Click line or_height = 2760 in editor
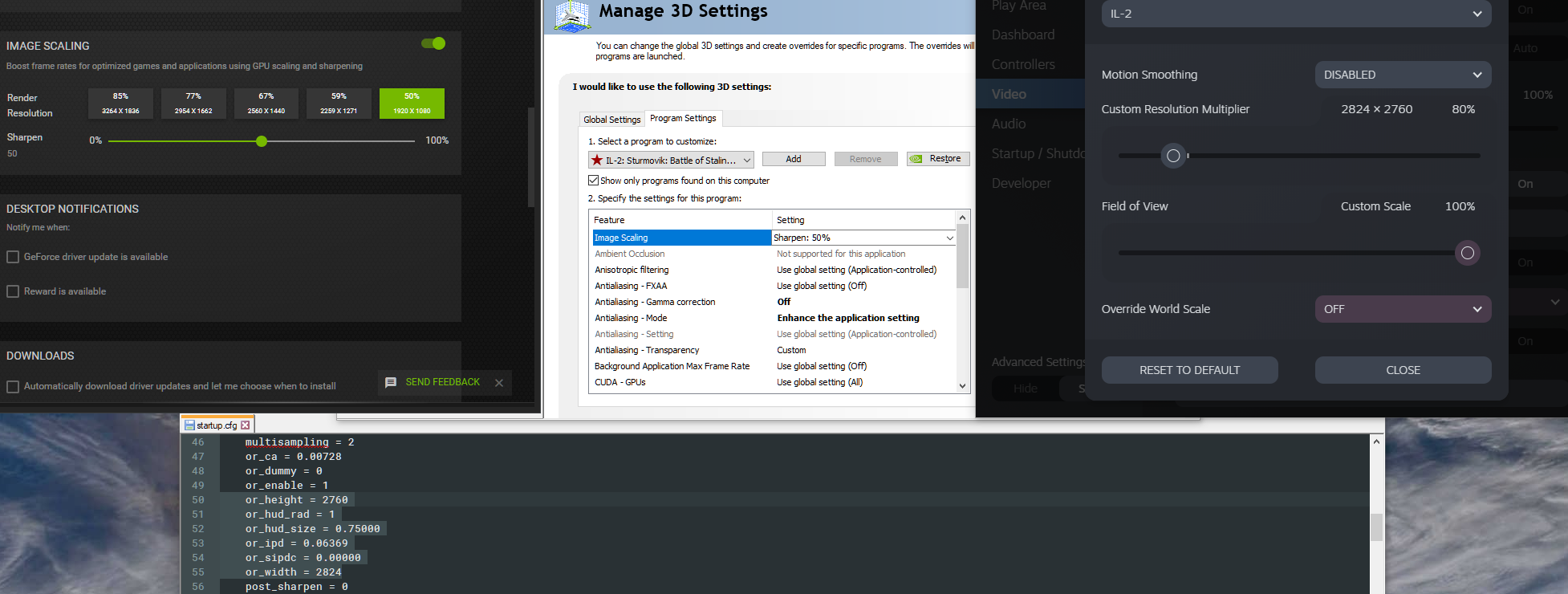 tap(296, 500)
